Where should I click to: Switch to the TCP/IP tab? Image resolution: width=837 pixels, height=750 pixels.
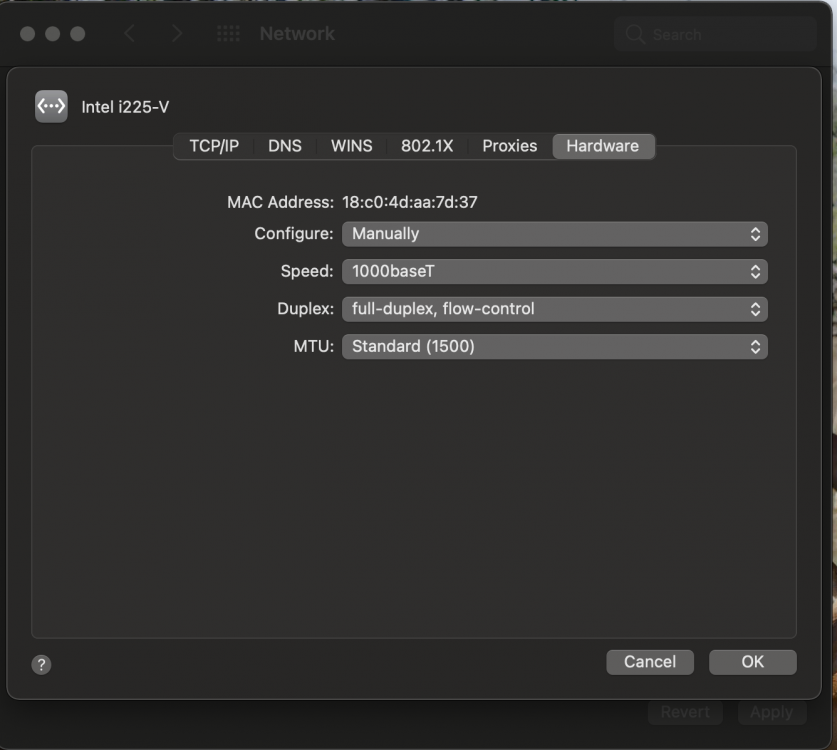(214, 146)
